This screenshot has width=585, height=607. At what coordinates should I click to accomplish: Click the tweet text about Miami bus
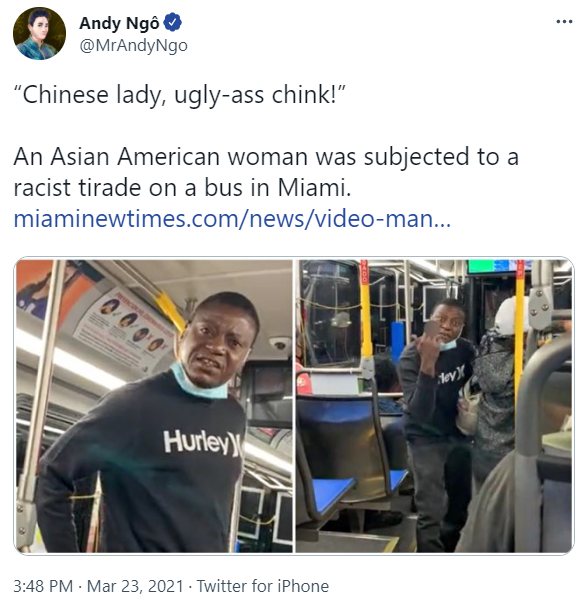(266, 172)
